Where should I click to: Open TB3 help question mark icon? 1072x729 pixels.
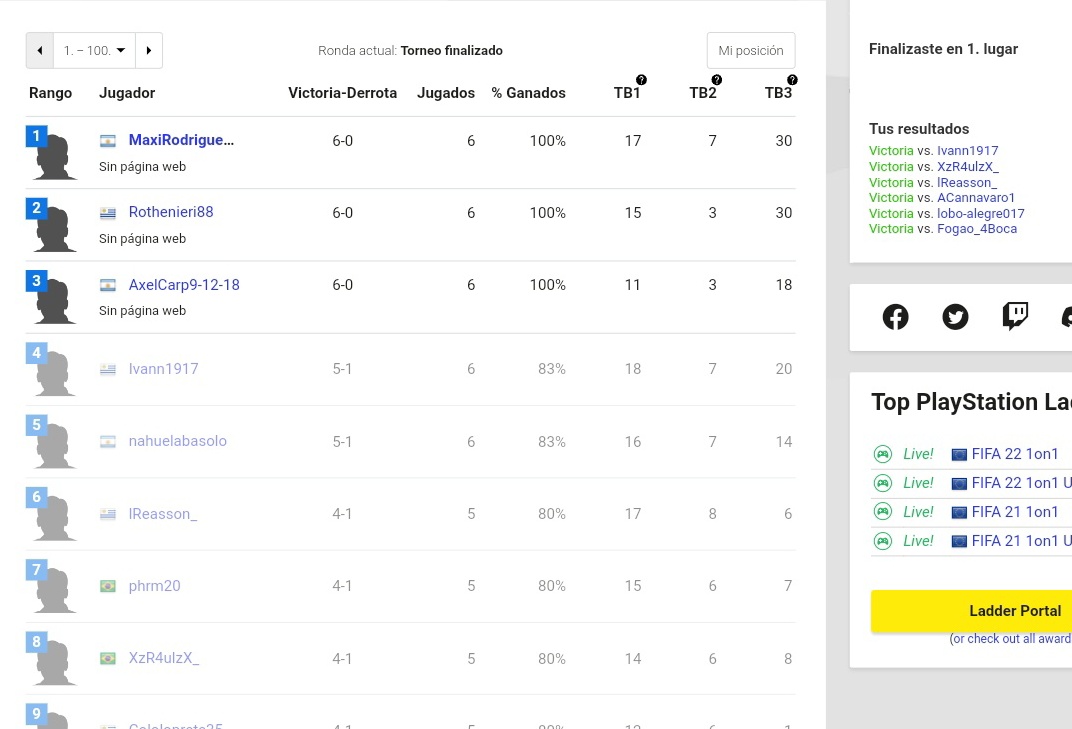coord(792,80)
